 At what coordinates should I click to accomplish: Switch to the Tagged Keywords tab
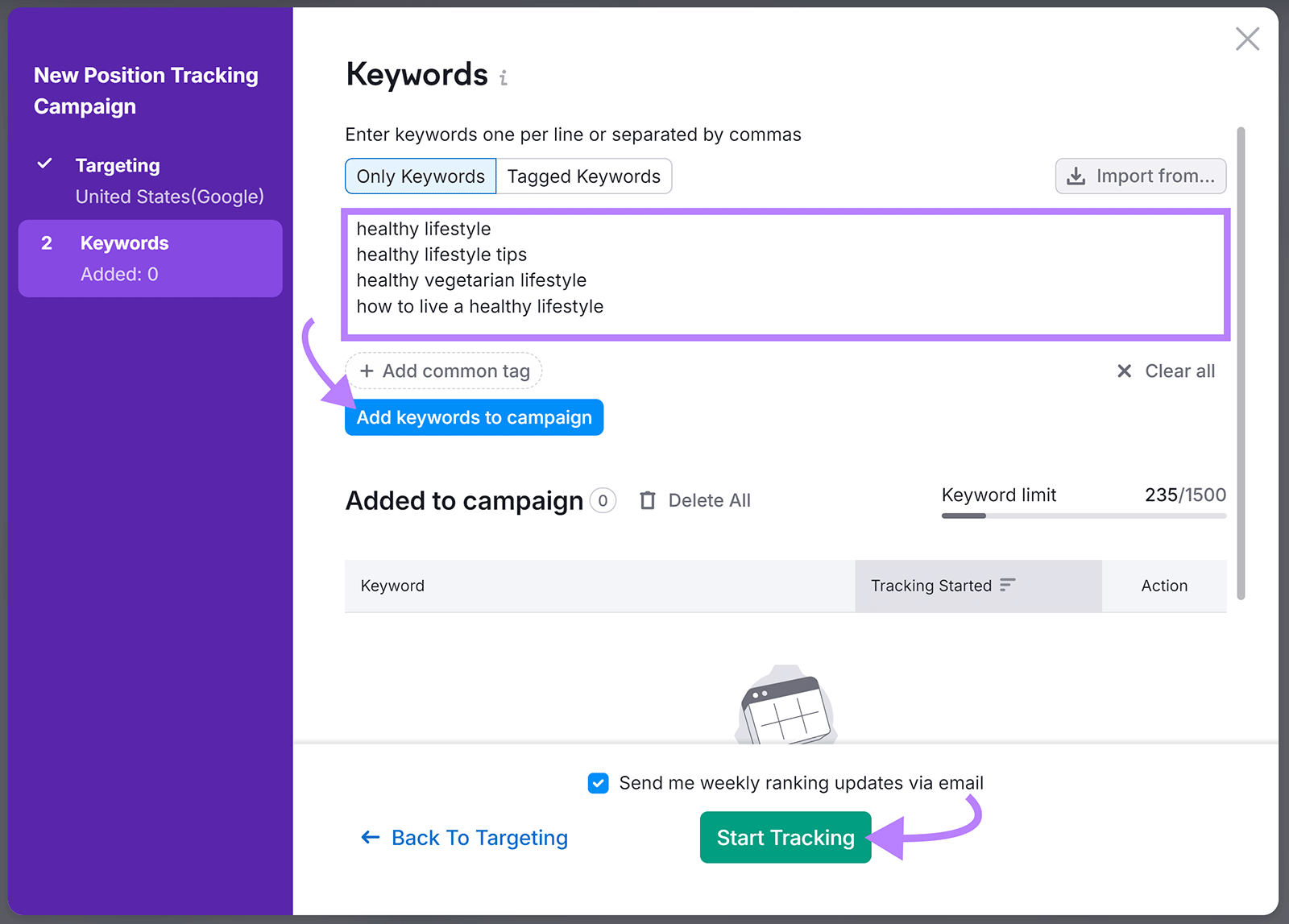click(584, 176)
